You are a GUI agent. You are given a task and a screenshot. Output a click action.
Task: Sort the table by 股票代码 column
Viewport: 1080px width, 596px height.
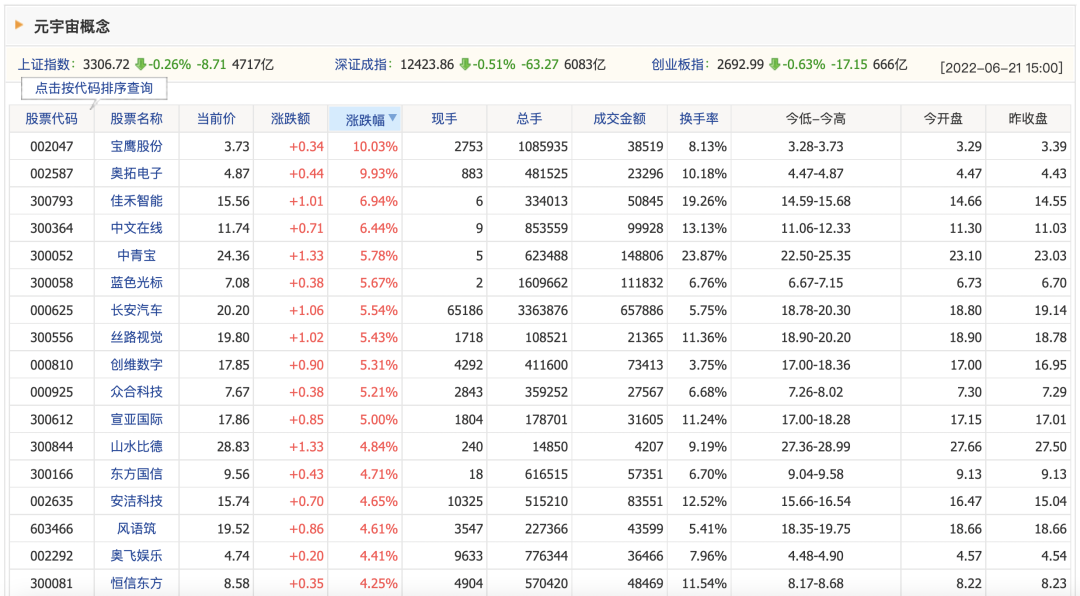tap(52, 119)
